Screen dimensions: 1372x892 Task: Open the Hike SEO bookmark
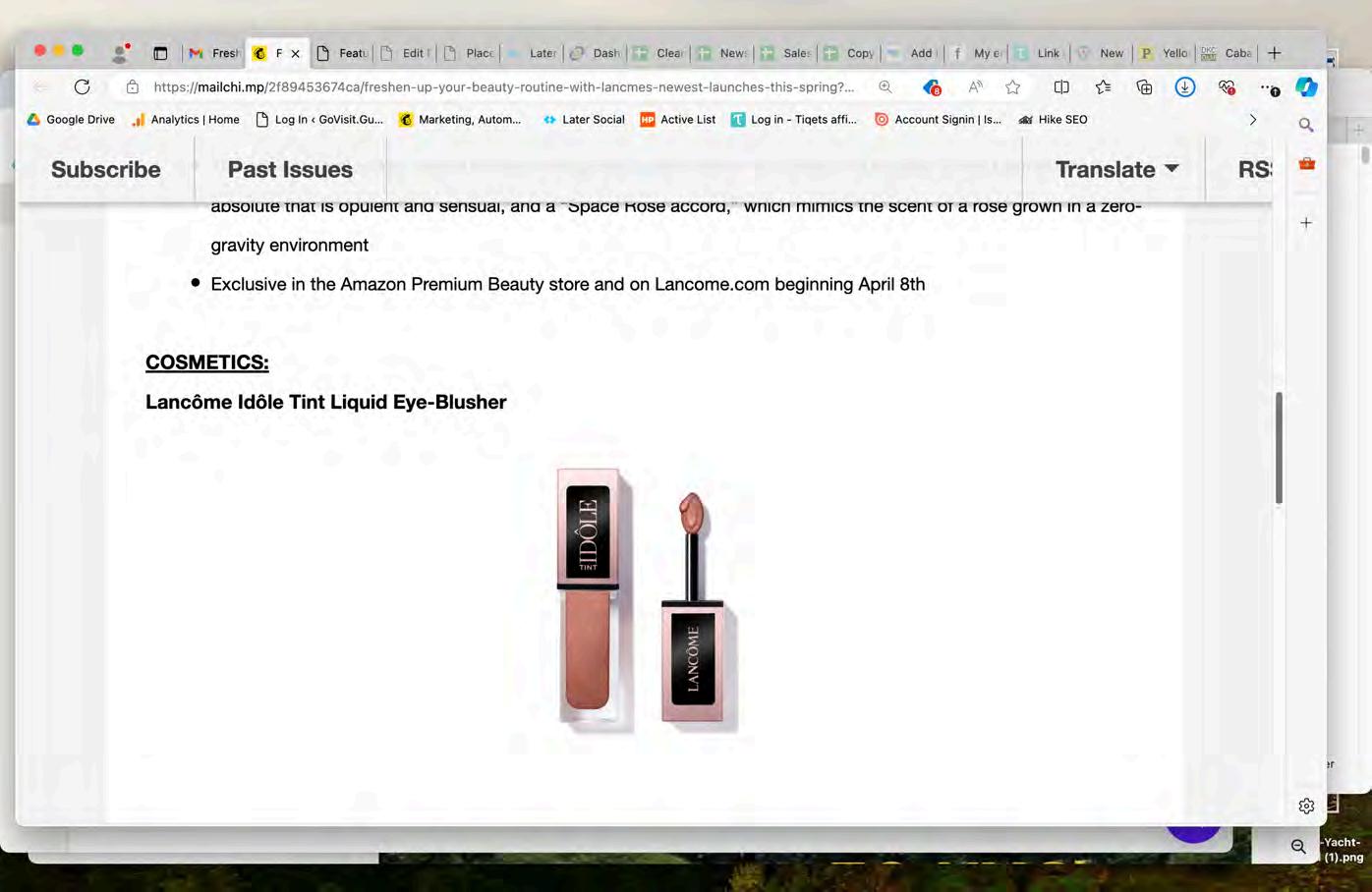pyautogui.click(x=1053, y=120)
